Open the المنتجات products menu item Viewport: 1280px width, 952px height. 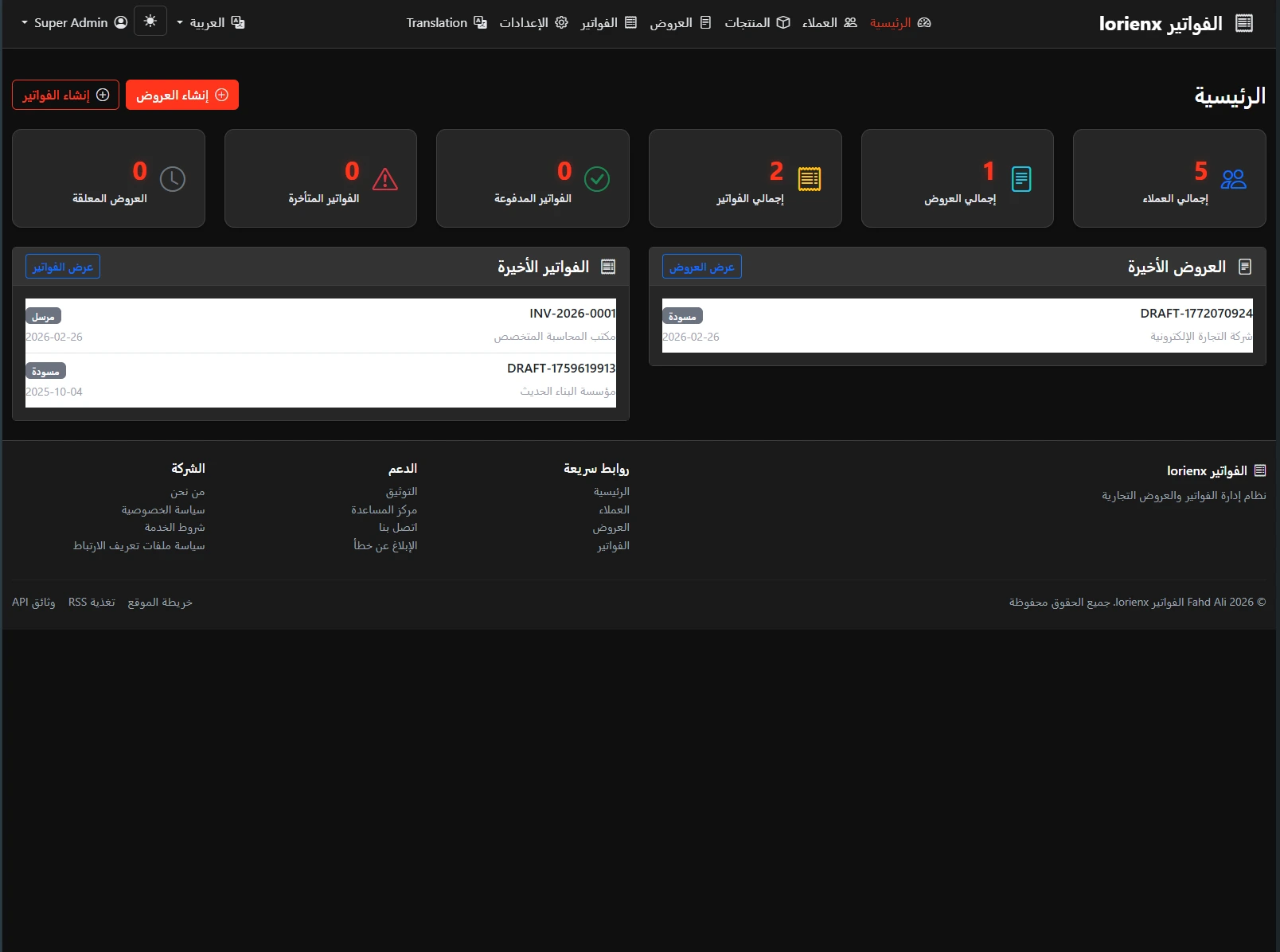pyautogui.click(x=756, y=22)
